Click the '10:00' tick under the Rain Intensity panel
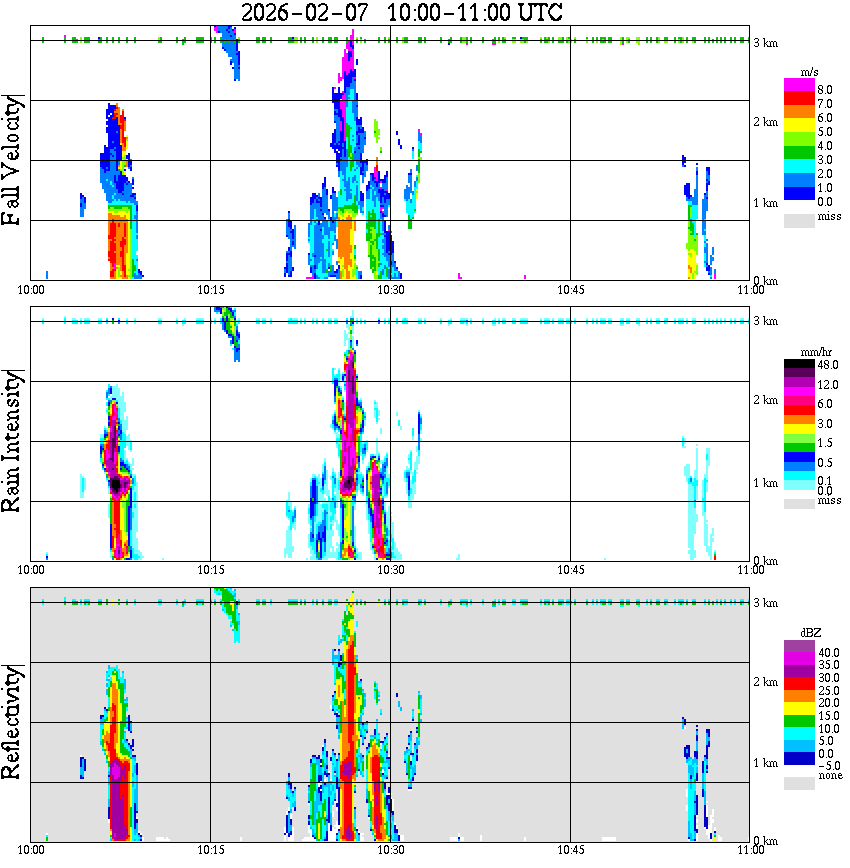Image resolution: width=850 pixels, height=868 pixels. pyautogui.click(x=31, y=570)
